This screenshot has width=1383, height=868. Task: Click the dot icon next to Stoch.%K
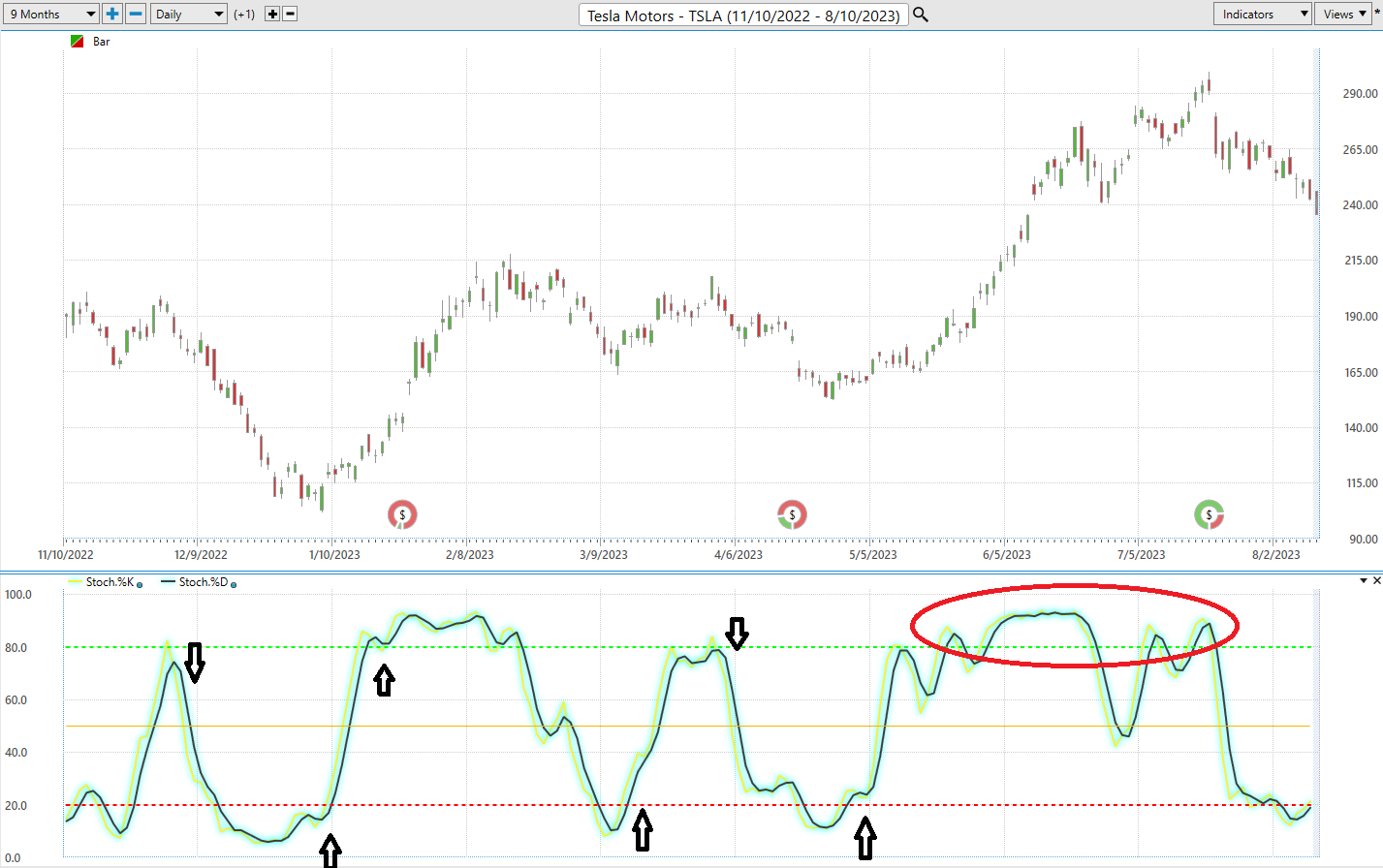pos(141,584)
